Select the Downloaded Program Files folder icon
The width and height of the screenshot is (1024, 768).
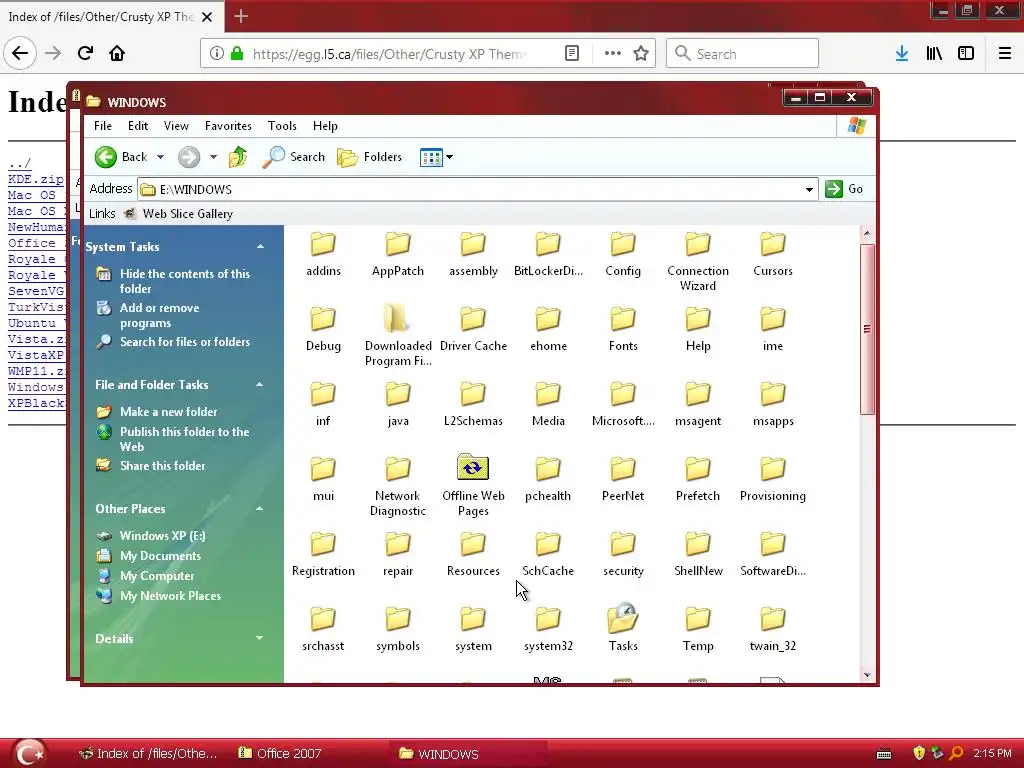(x=398, y=319)
